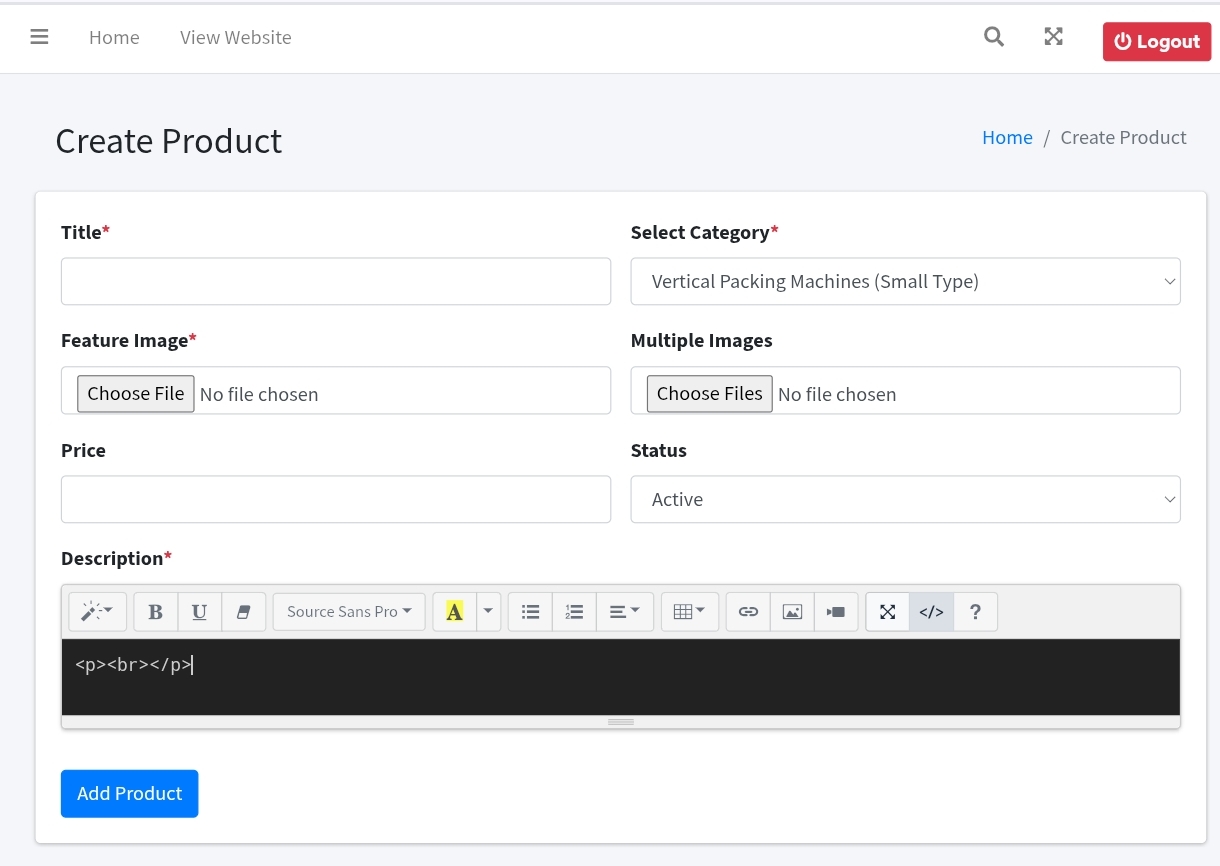Choose a file for Feature Image
The height and width of the screenshot is (866, 1220).
pyautogui.click(x=136, y=394)
